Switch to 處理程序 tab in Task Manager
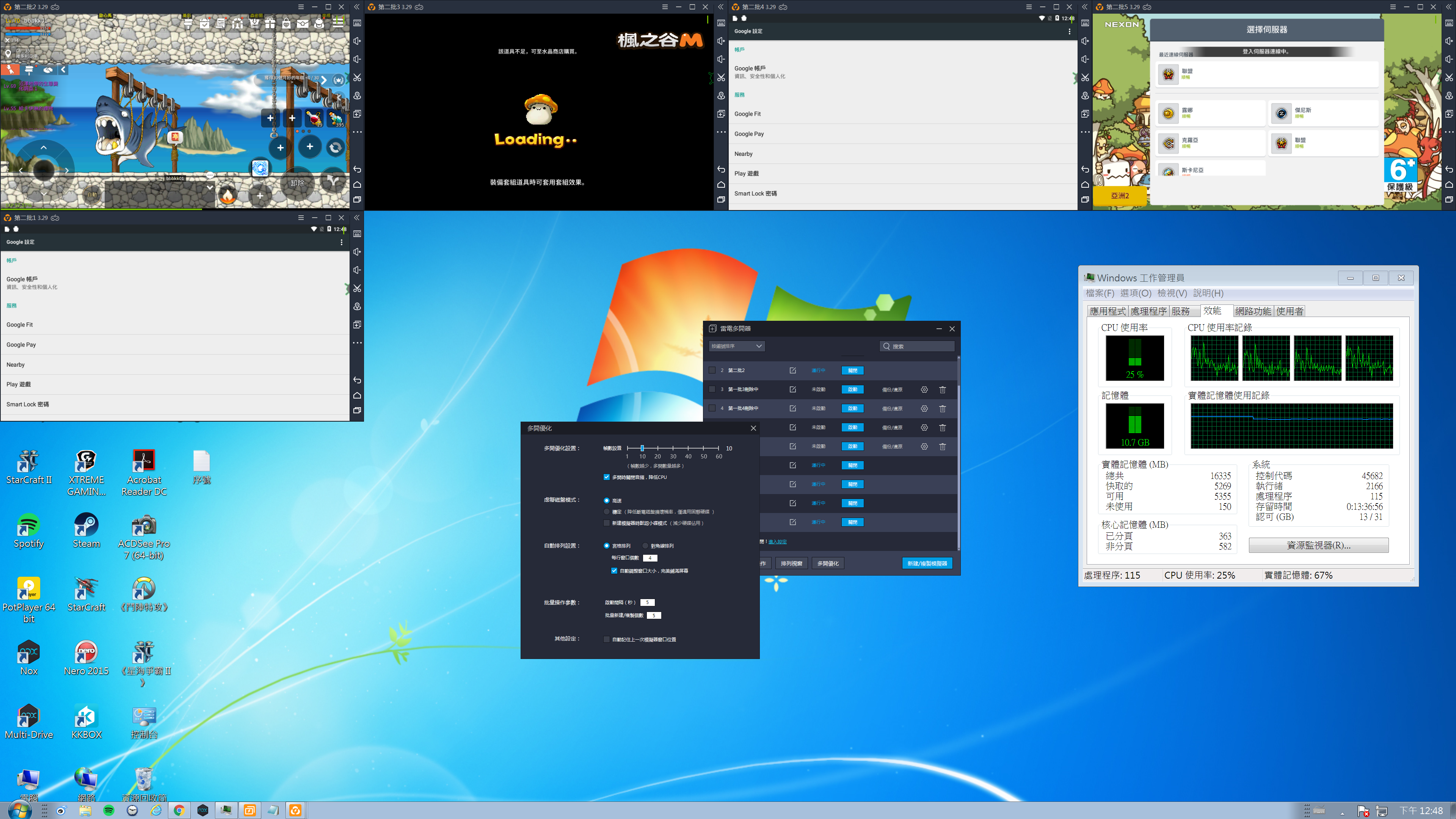The height and width of the screenshot is (819, 1456). click(1148, 311)
